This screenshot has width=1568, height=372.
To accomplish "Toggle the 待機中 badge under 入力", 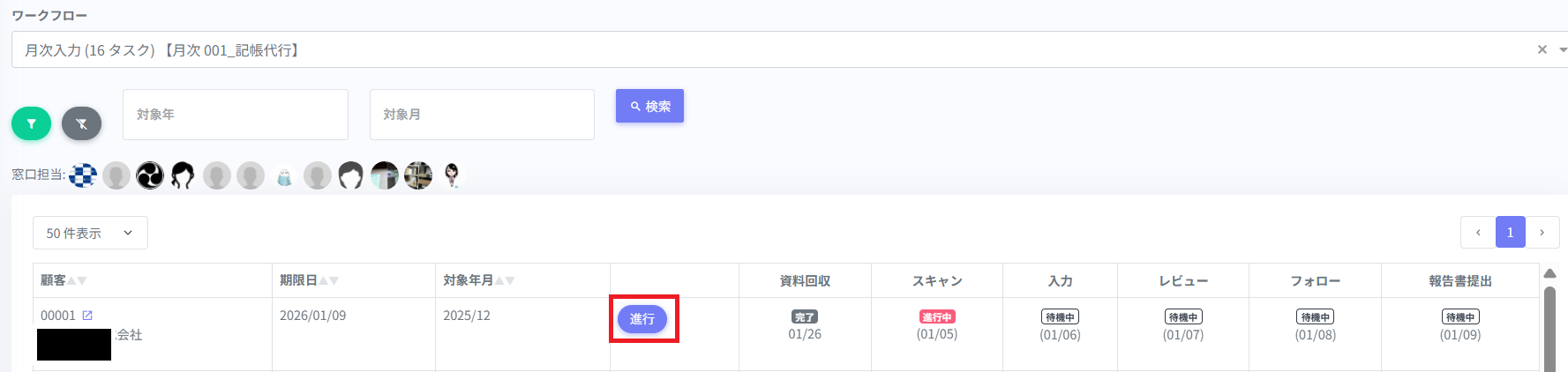I will [x=1060, y=317].
